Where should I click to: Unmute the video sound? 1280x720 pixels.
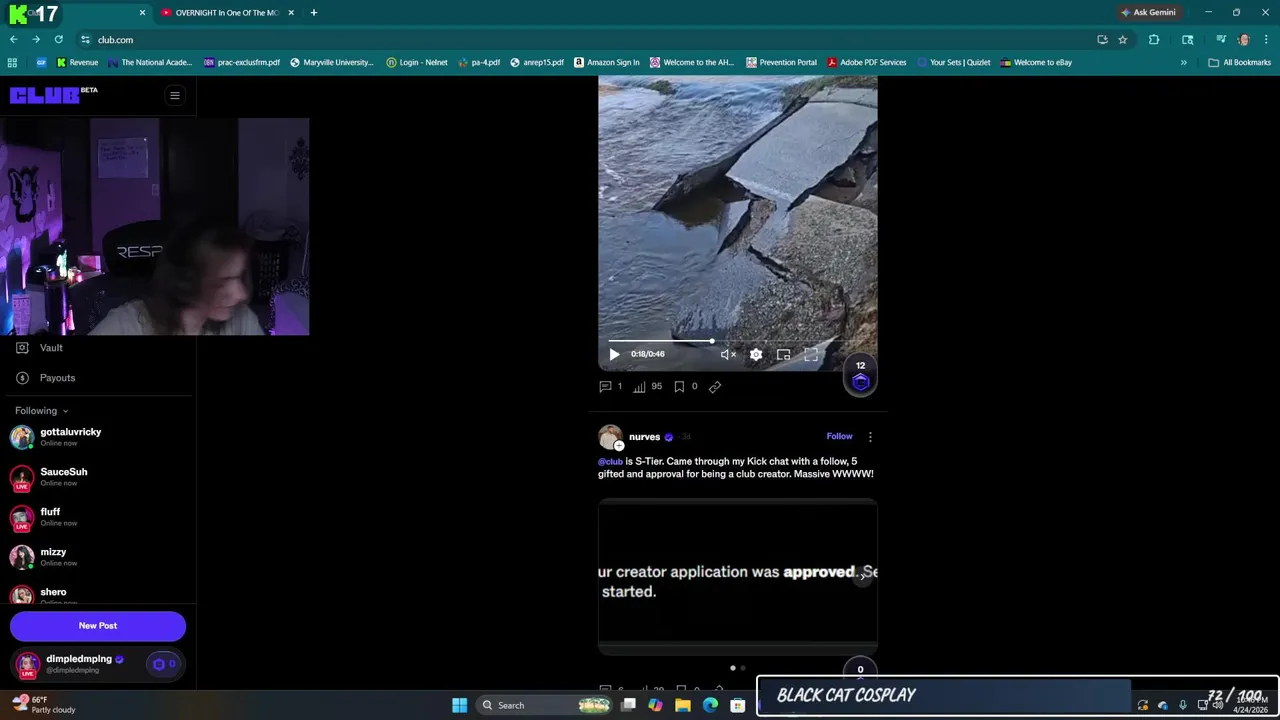coord(728,354)
